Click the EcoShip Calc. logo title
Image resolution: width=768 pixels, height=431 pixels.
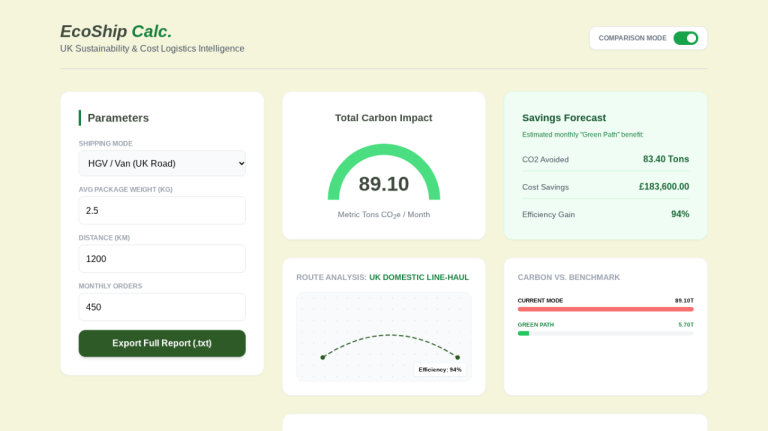click(116, 31)
